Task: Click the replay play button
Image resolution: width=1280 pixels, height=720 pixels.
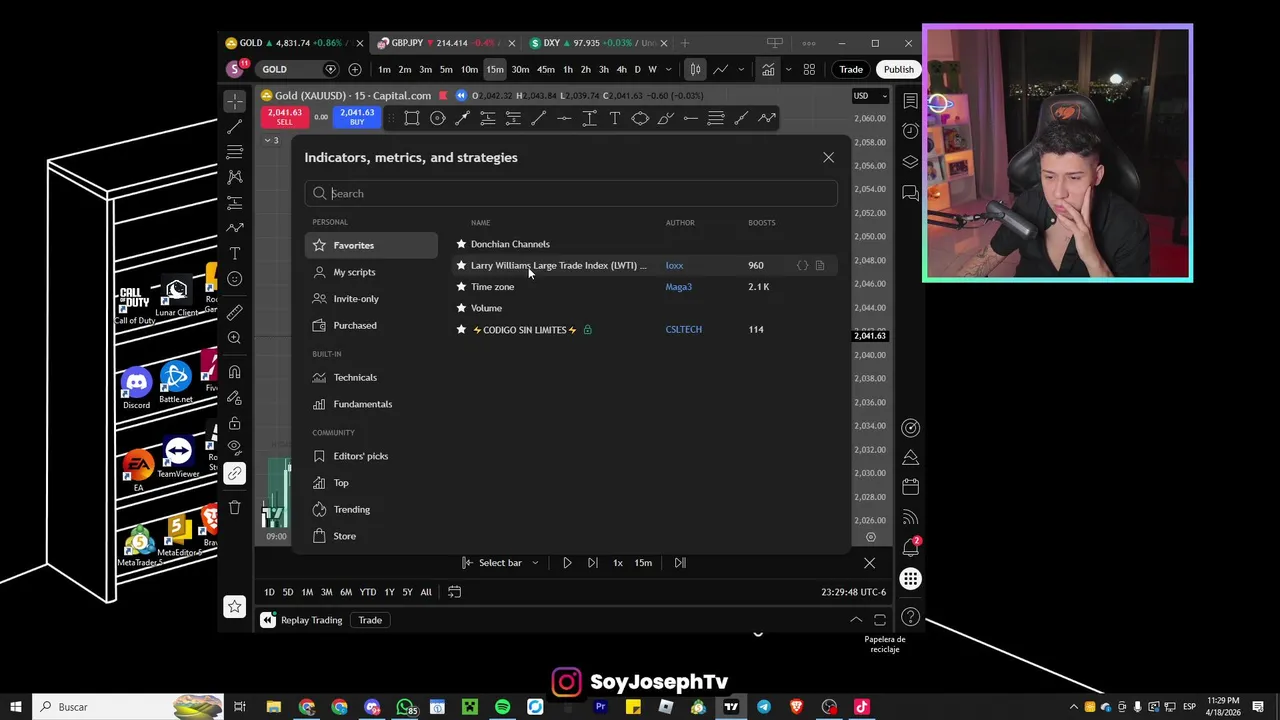Action: (x=567, y=563)
